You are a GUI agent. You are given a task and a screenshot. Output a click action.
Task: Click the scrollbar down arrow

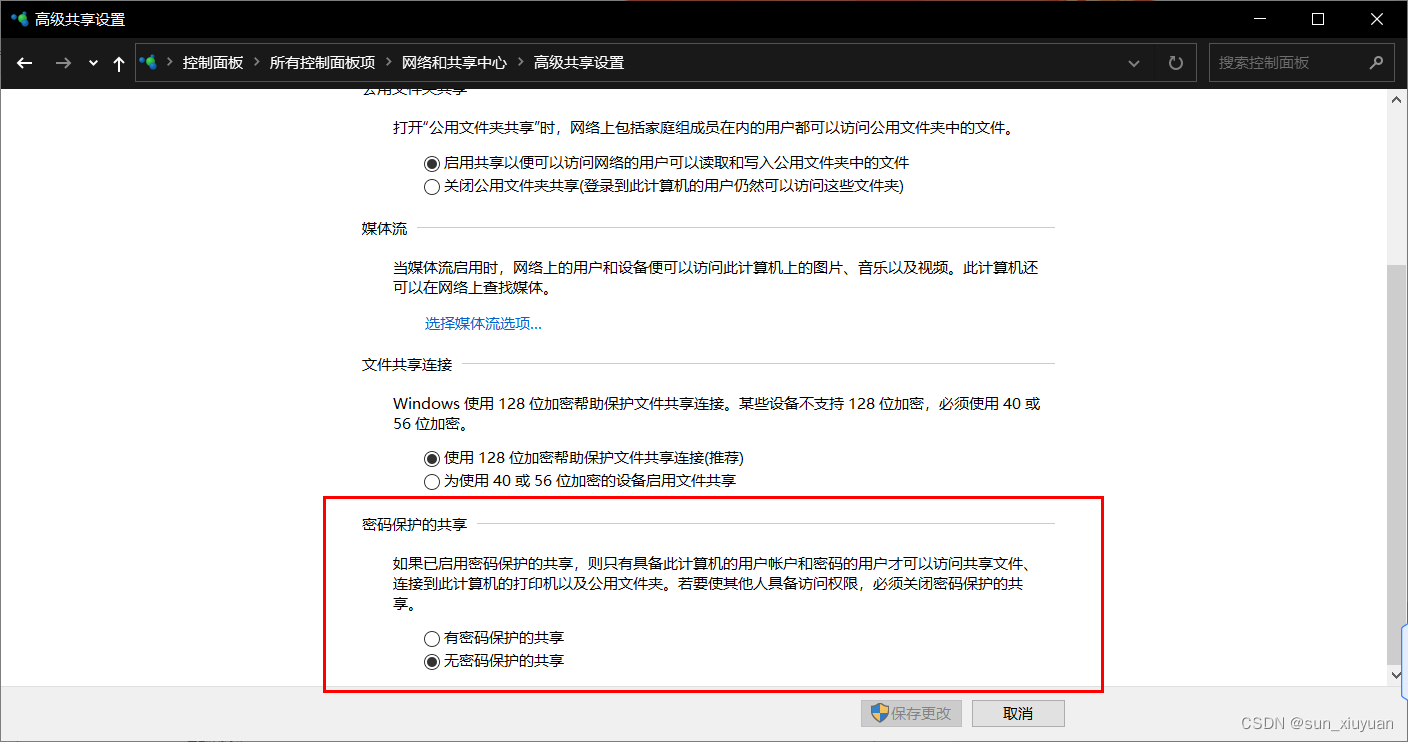[x=1396, y=676]
